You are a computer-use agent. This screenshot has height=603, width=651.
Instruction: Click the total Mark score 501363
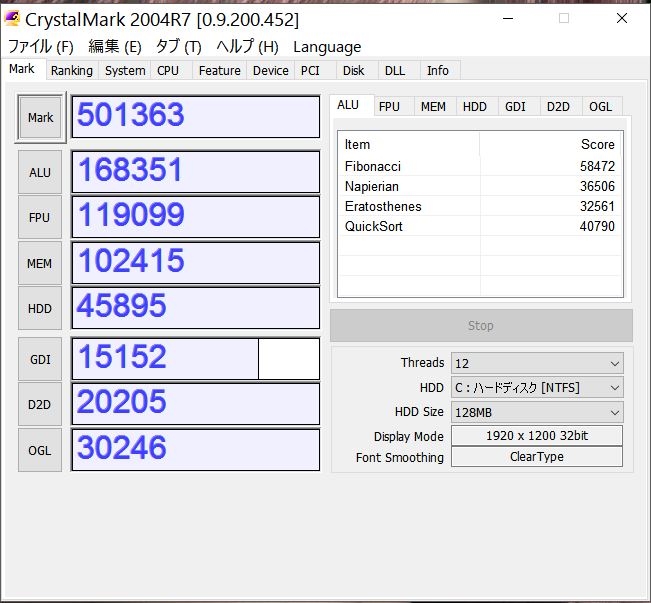[196, 117]
